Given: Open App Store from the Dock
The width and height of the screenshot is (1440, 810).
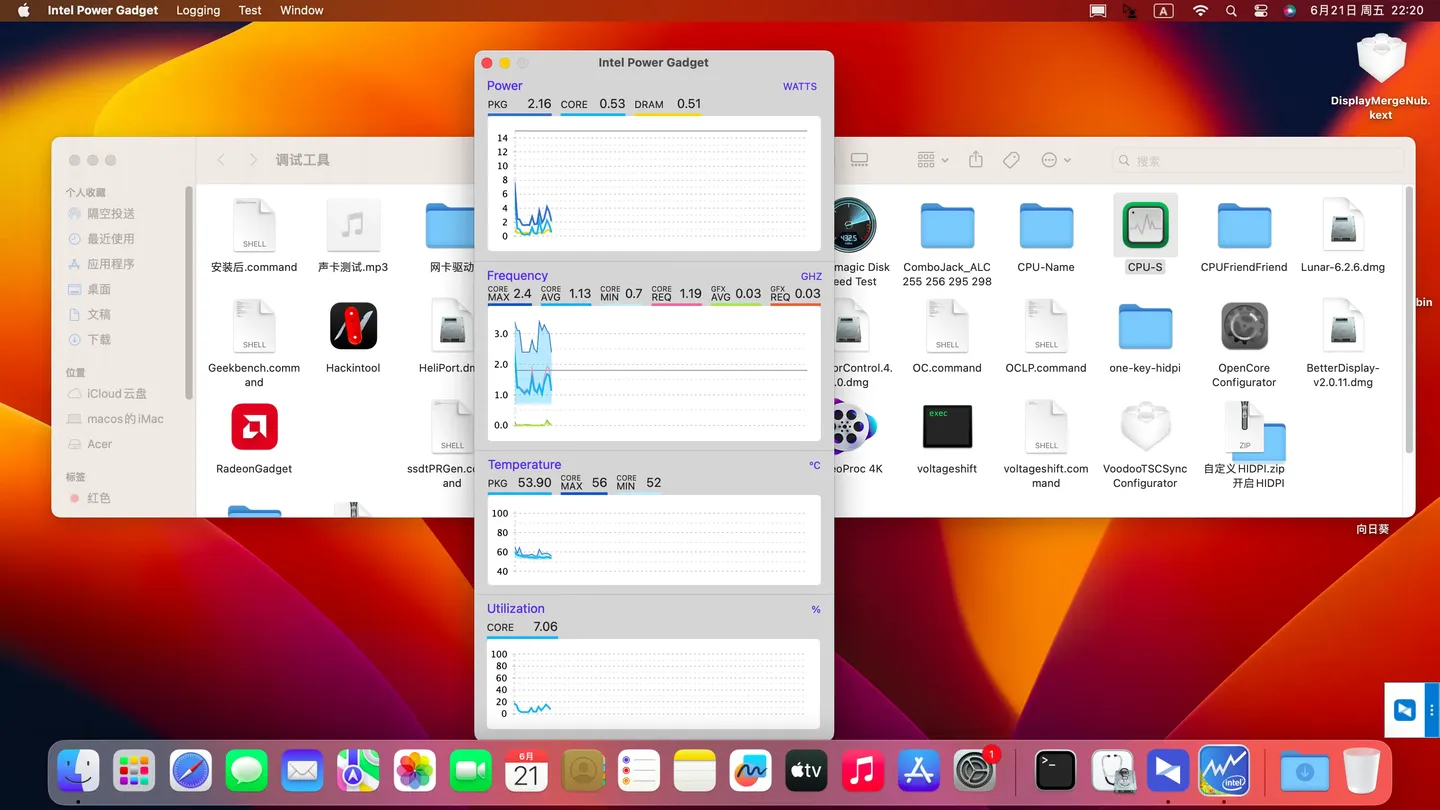Looking at the screenshot, I should 918,770.
